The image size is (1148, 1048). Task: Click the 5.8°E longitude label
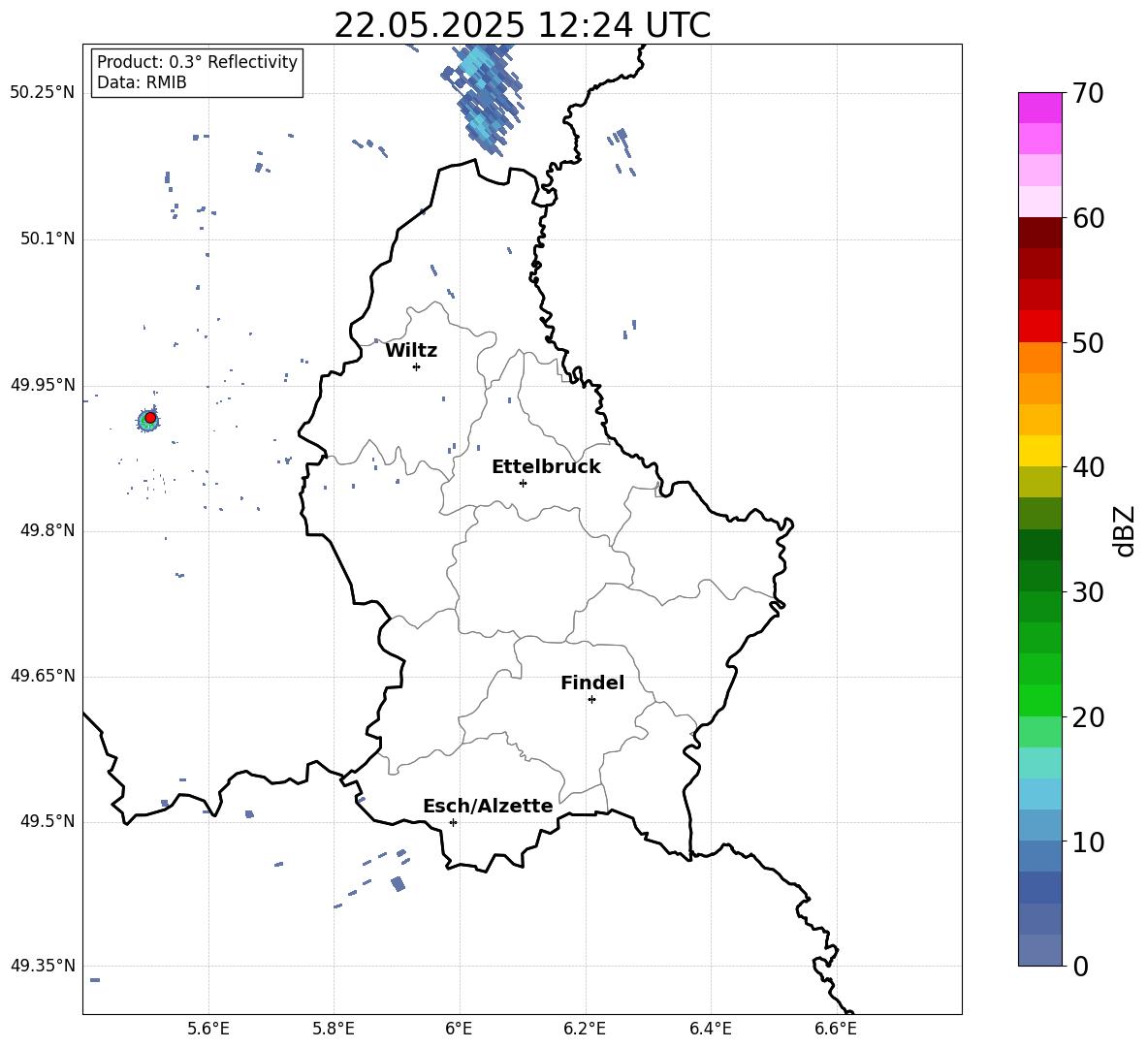334,1029
